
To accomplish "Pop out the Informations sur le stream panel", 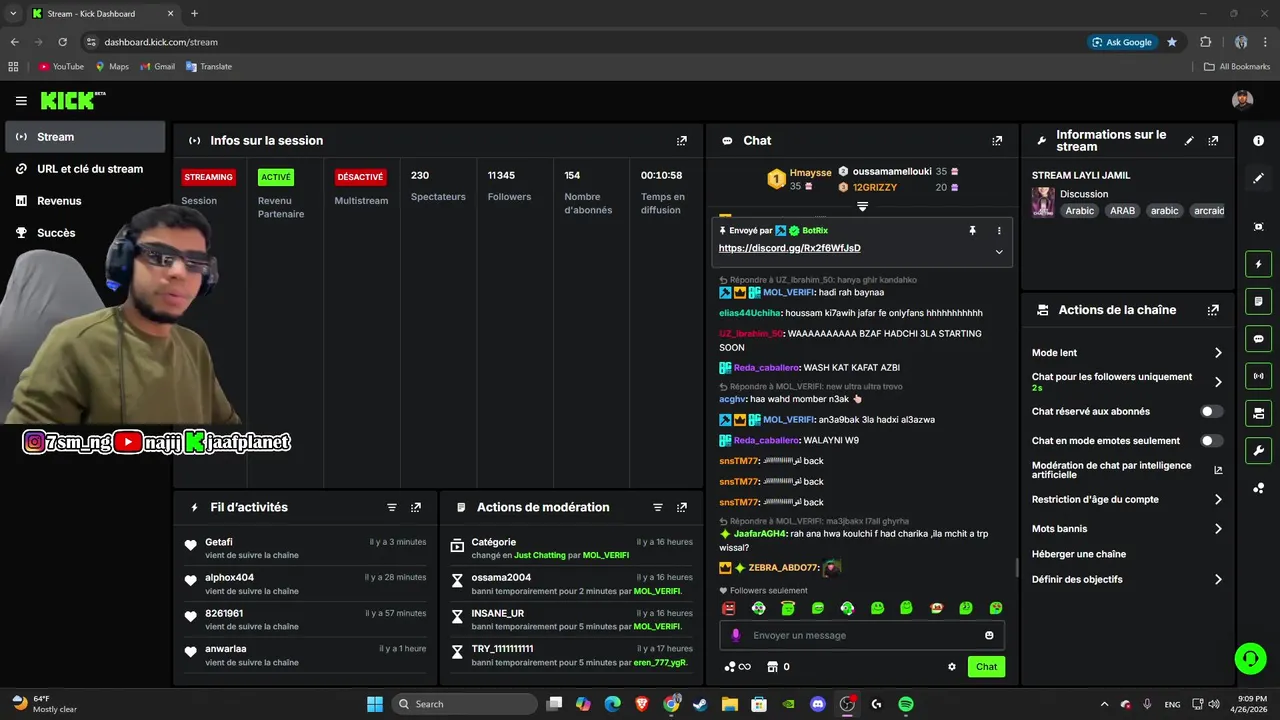I will coord(1213,141).
